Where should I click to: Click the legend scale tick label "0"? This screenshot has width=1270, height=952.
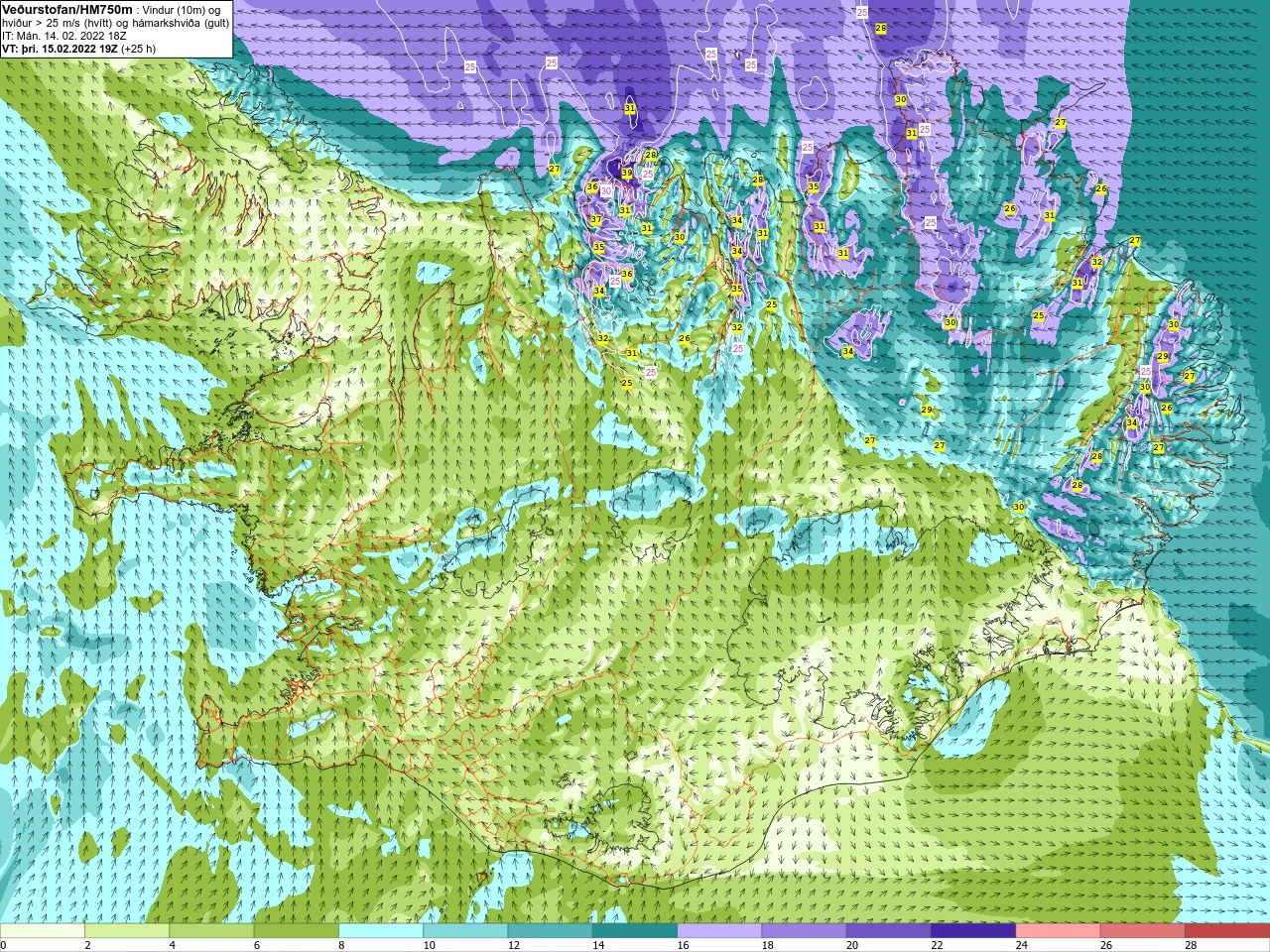3,945
